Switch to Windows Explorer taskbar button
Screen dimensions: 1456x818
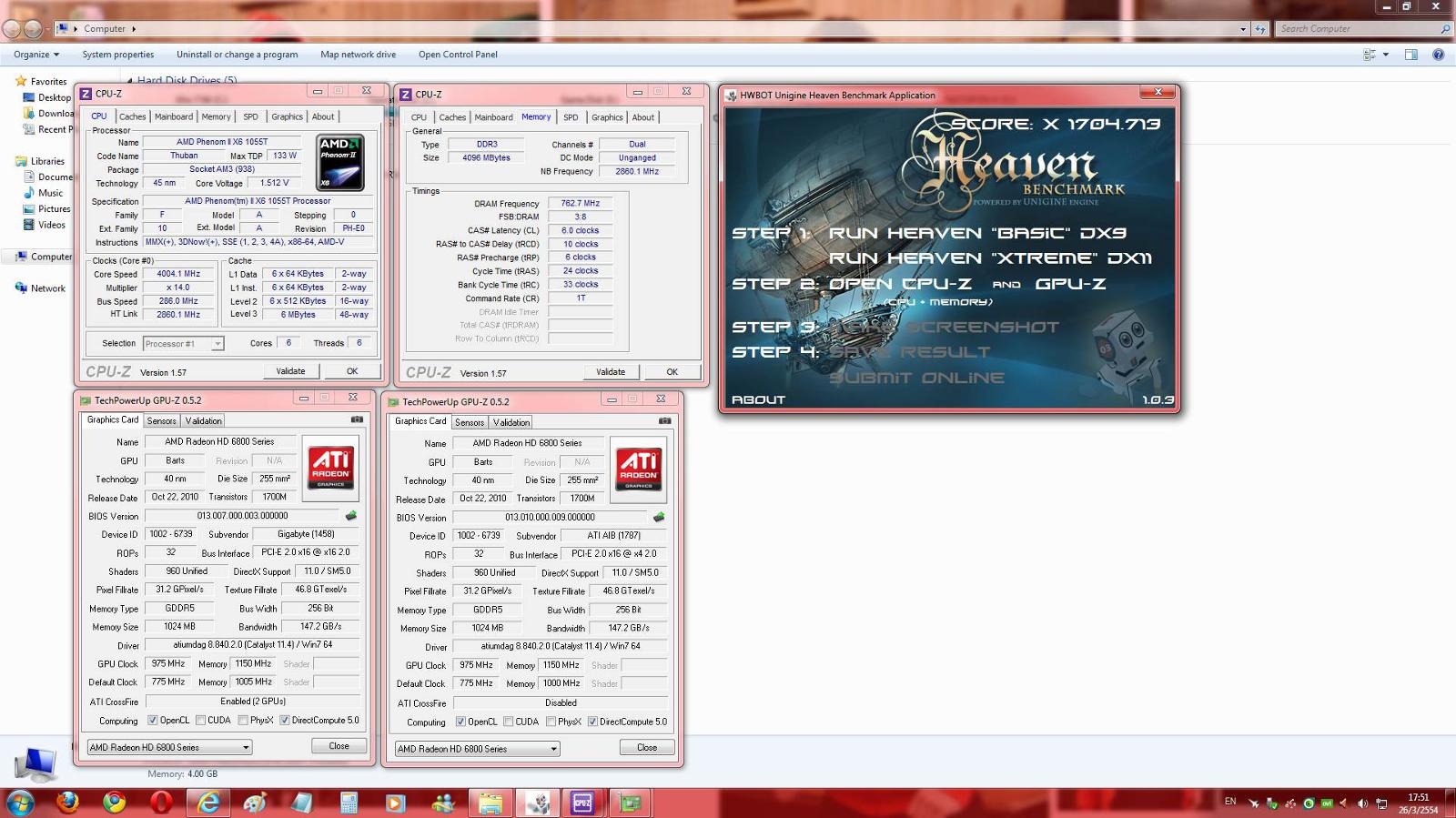tap(490, 803)
